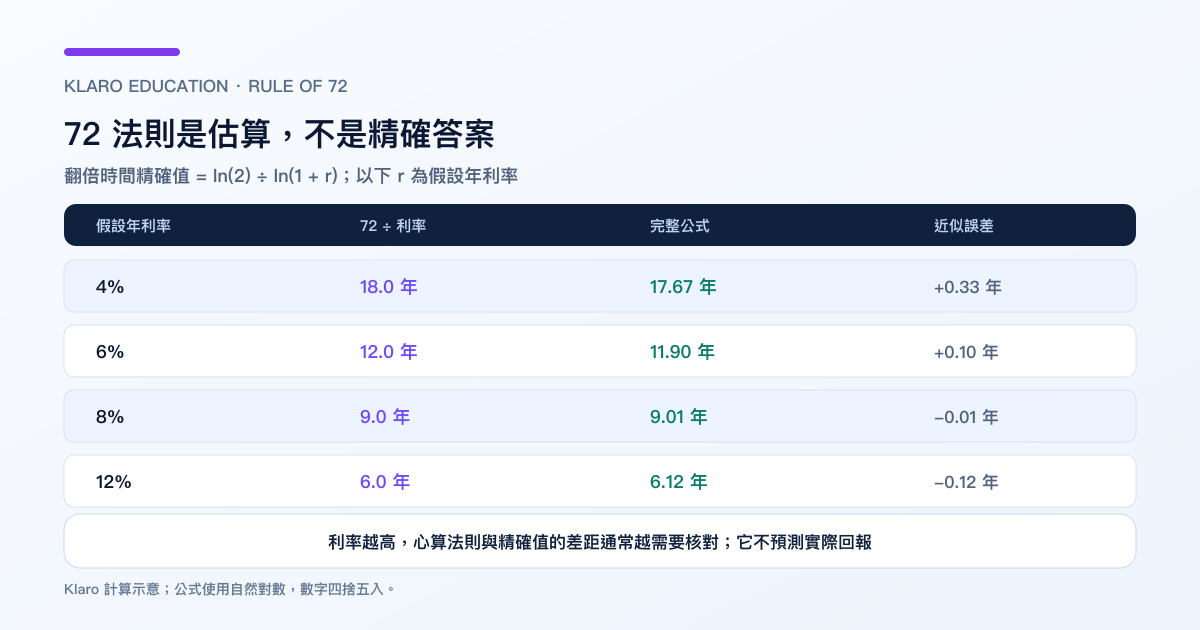Click the '假設年利率' column header
Image resolution: width=1200 pixels, height=630 pixels.
[x=133, y=226]
